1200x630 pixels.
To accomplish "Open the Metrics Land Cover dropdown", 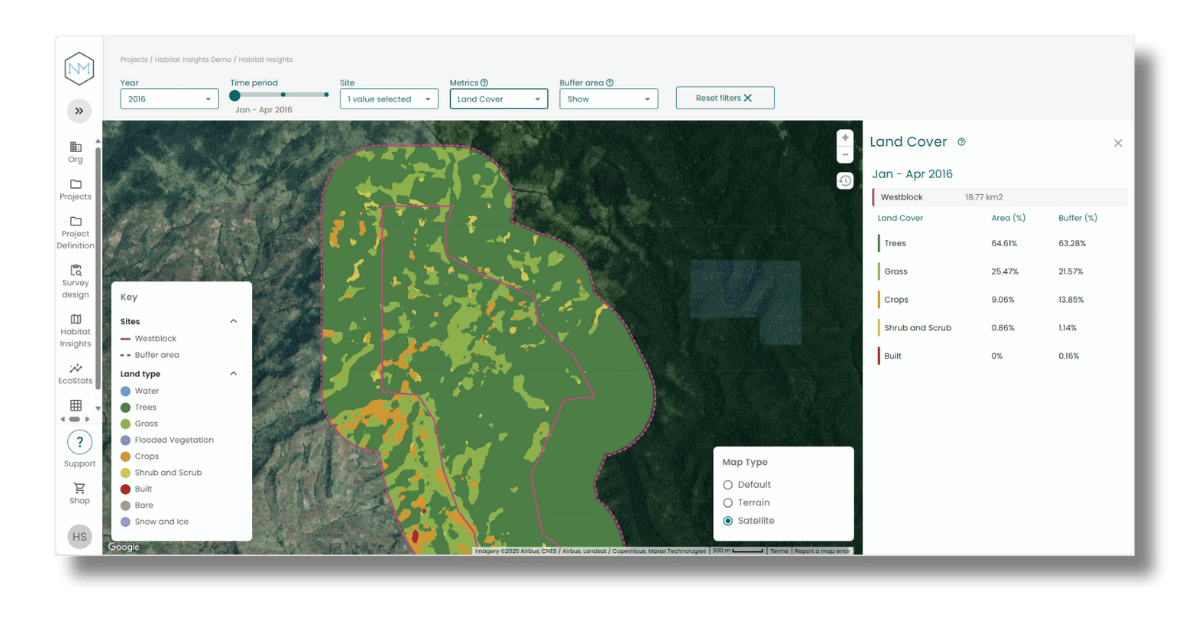I will [499, 99].
